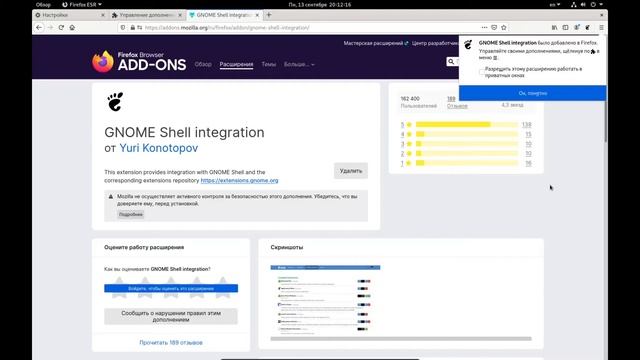The image size is (640, 360).
Task: Open the Firefox home page icon
Action: click(x=72, y=27)
